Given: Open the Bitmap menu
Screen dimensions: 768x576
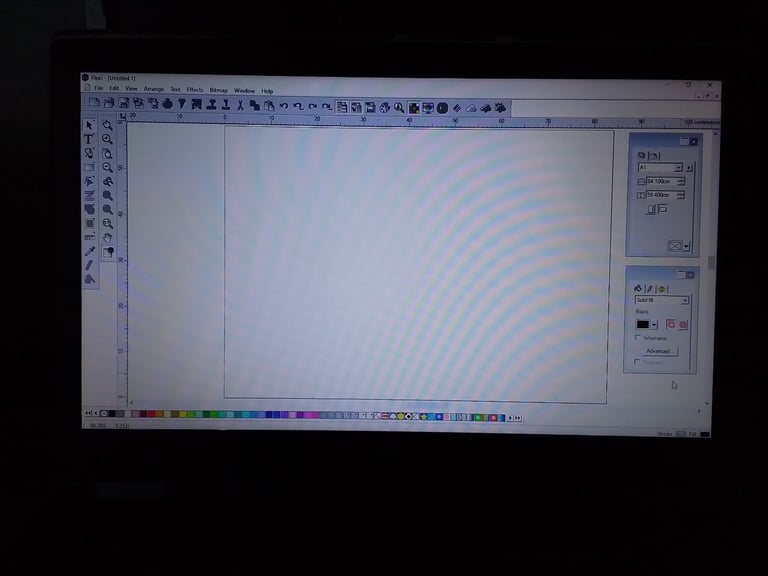Looking at the screenshot, I should click(218, 90).
